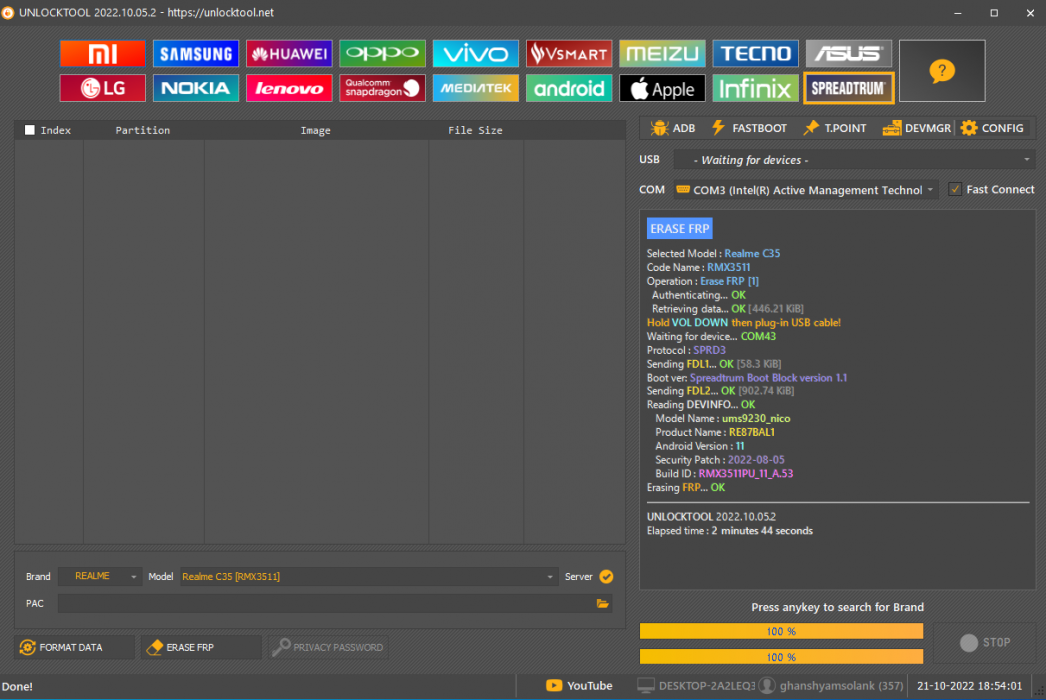Viewport: 1046px width, 700px height.
Task: Select the Qualcomm Snapdragon tile
Action: [382, 88]
